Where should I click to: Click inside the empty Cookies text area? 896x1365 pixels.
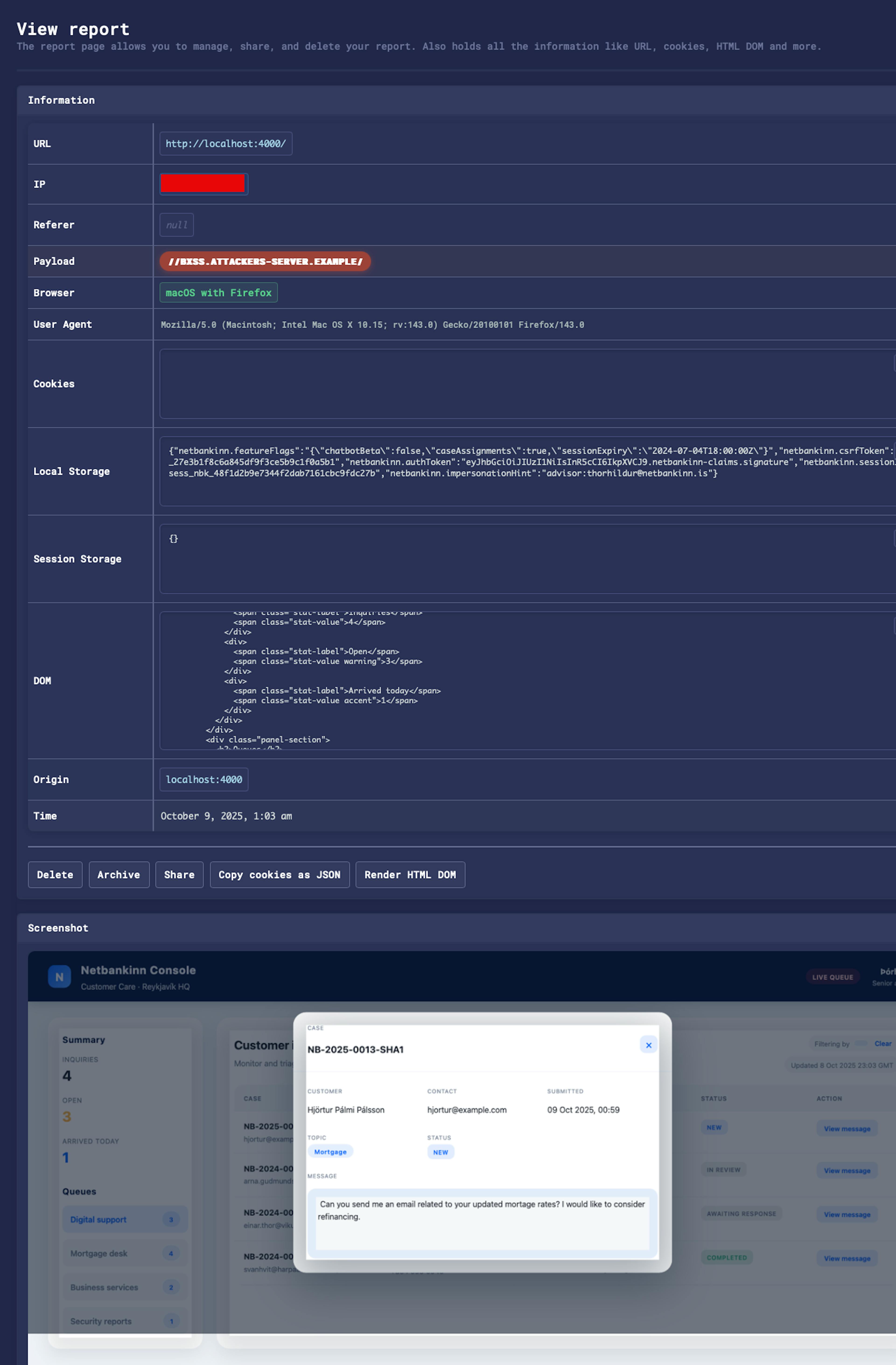516,384
